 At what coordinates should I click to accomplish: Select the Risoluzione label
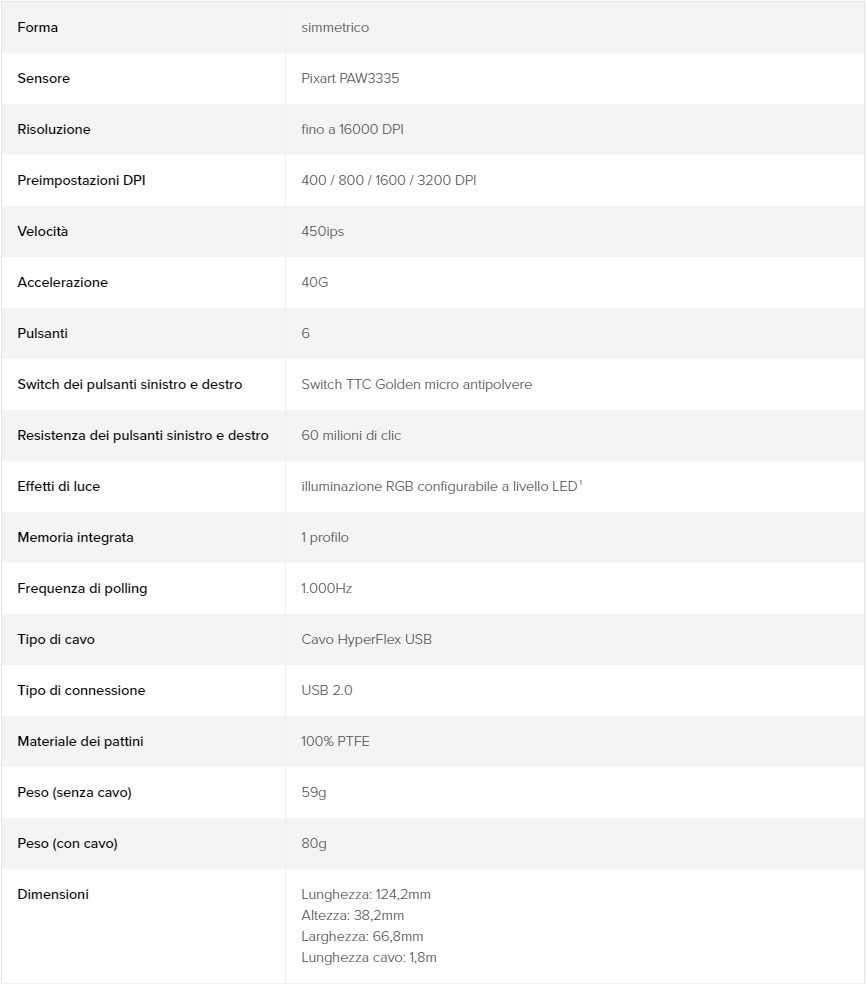click(54, 129)
